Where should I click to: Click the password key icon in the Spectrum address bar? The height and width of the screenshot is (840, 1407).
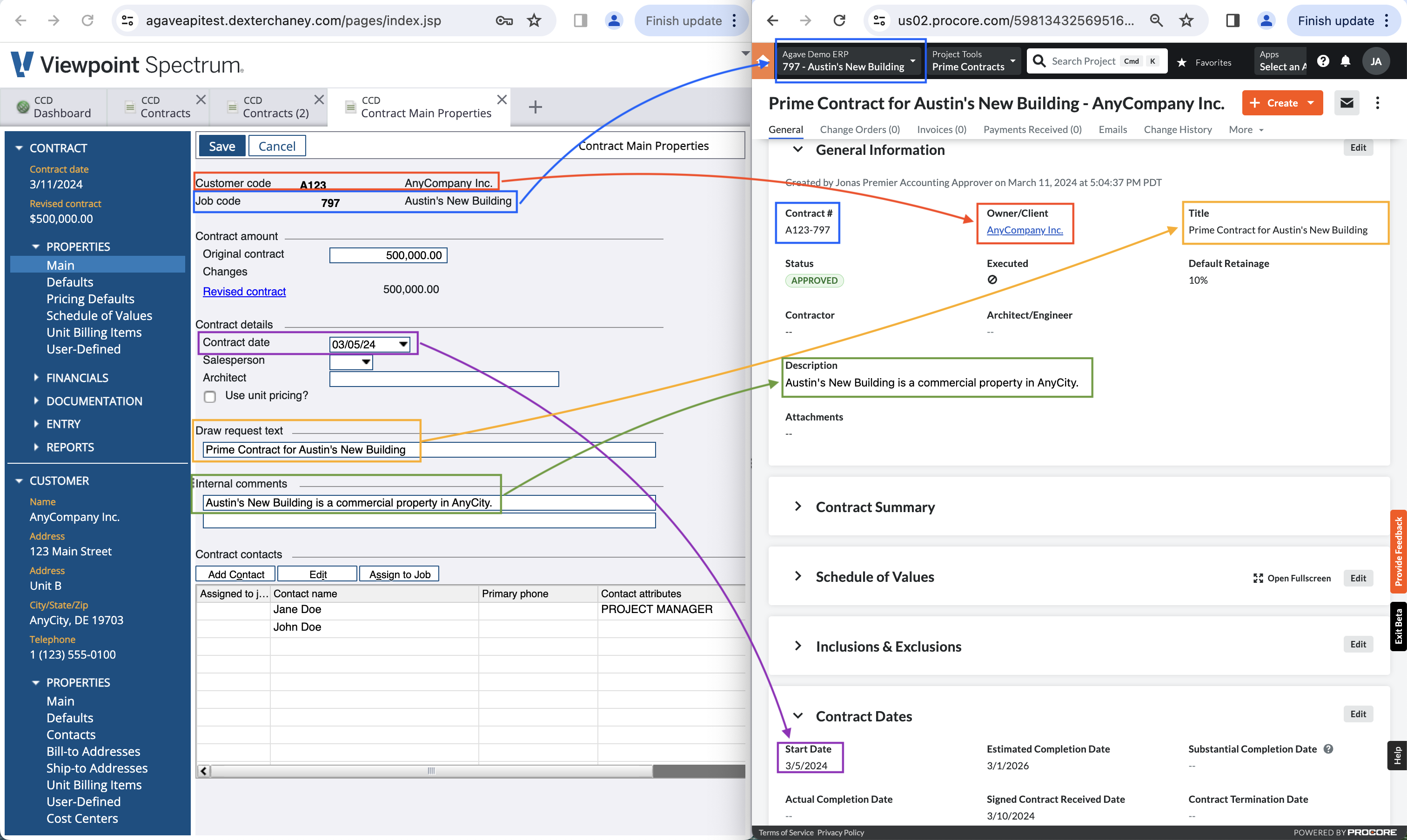pyautogui.click(x=504, y=21)
